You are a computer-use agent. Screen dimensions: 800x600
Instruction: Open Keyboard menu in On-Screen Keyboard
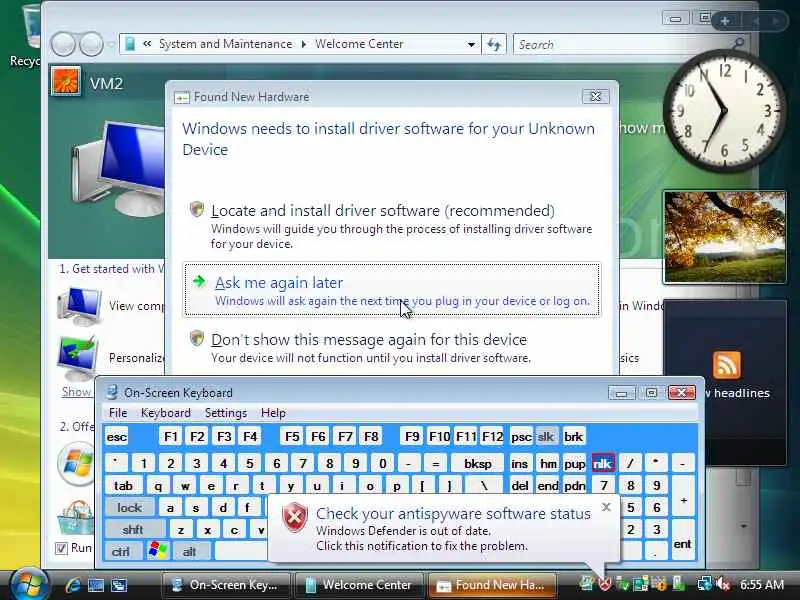(x=165, y=413)
